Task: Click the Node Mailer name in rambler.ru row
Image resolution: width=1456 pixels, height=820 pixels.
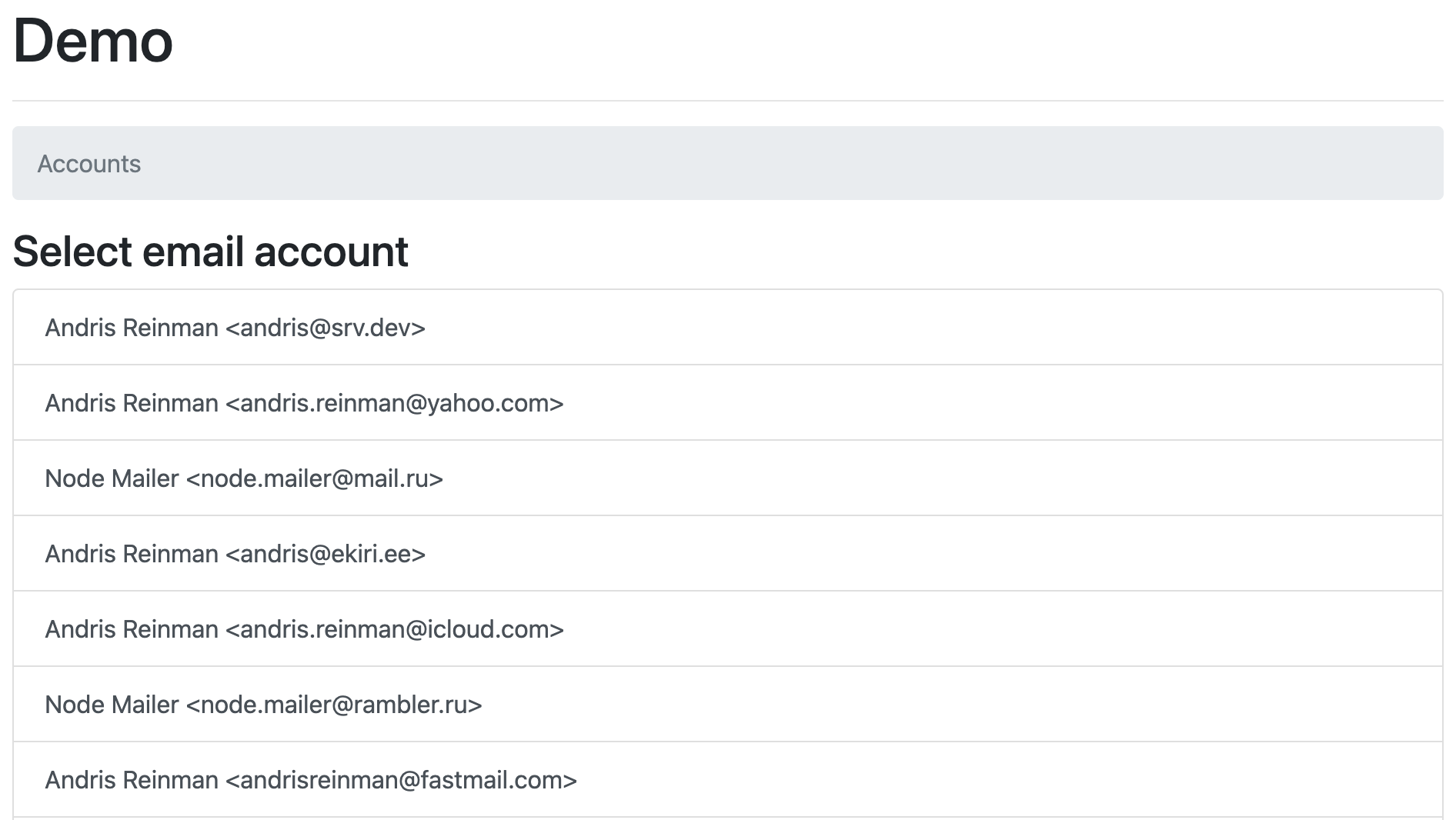Action: click(x=112, y=705)
